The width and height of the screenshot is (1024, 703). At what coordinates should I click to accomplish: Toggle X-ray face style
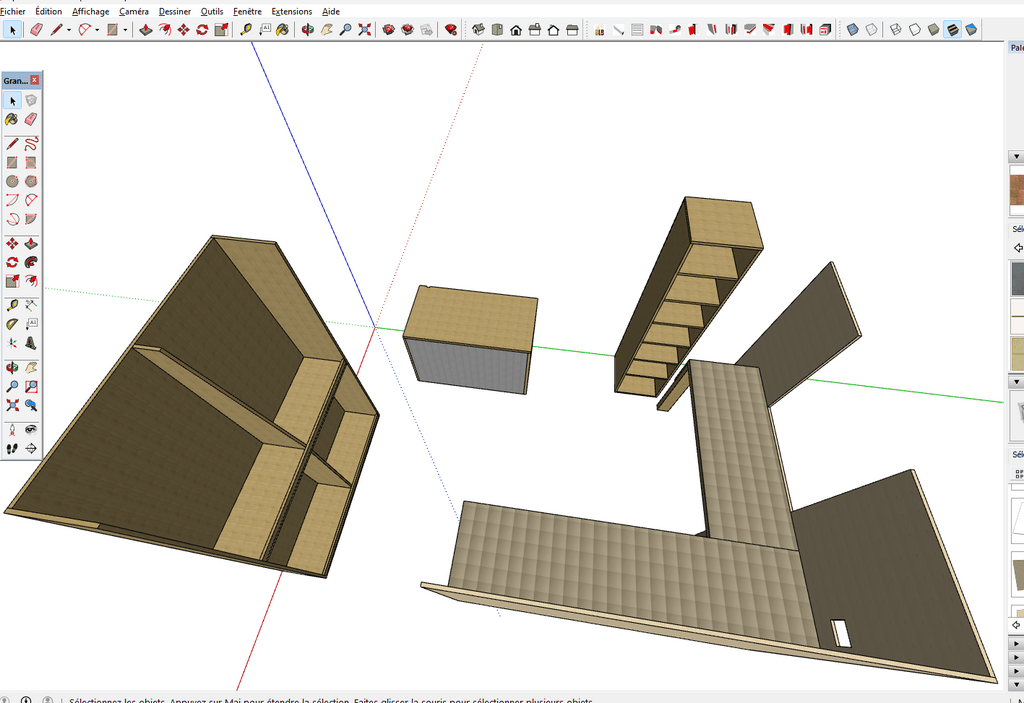click(853, 30)
